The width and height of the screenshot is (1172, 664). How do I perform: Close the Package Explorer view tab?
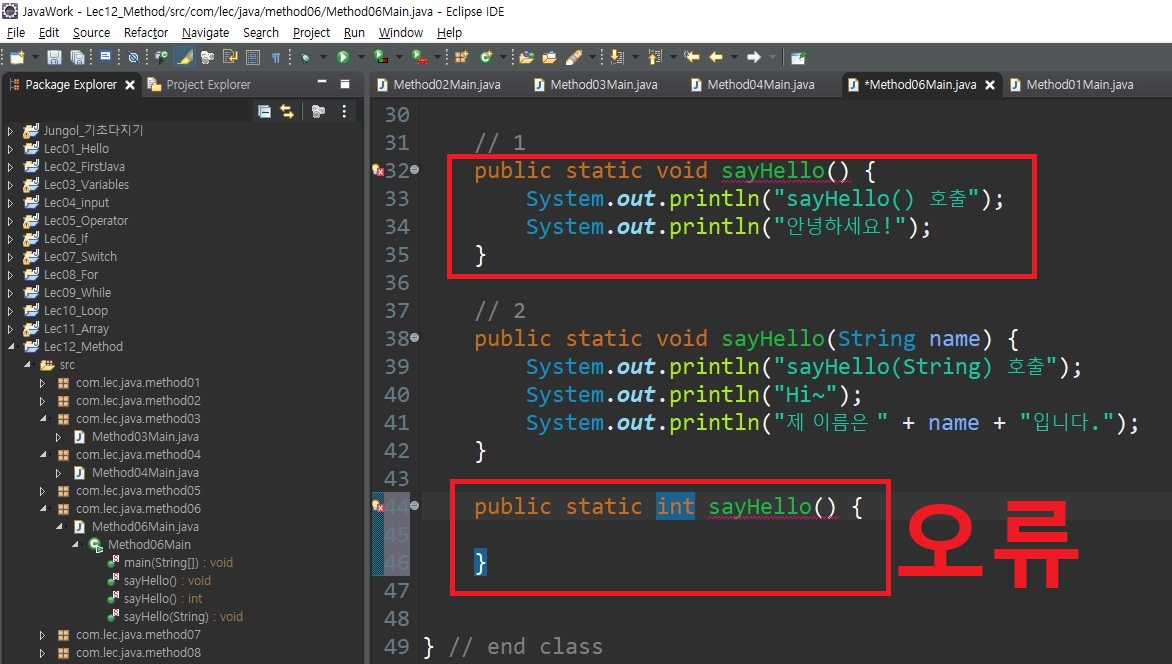(129, 85)
